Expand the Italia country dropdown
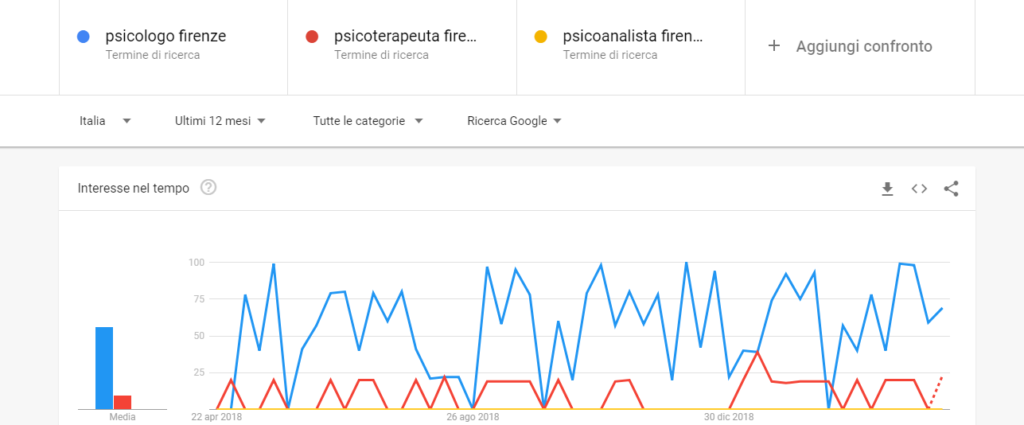 click(105, 121)
